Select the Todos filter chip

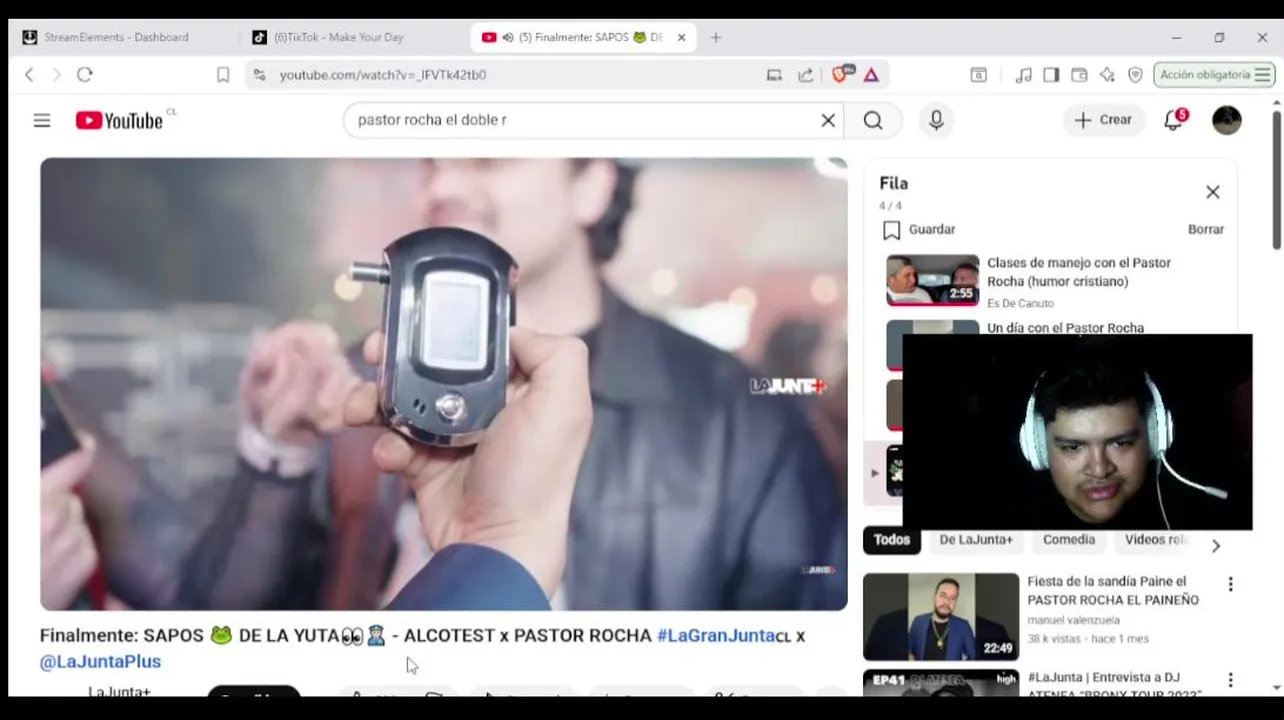[891, 540]
